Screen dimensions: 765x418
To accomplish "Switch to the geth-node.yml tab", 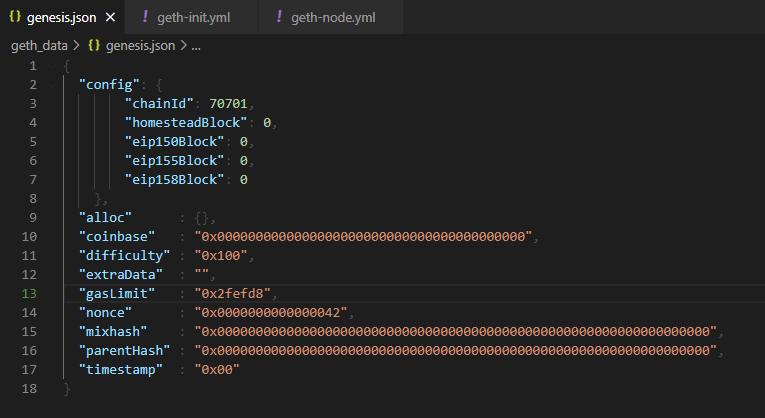I will (x=331, y=17).
